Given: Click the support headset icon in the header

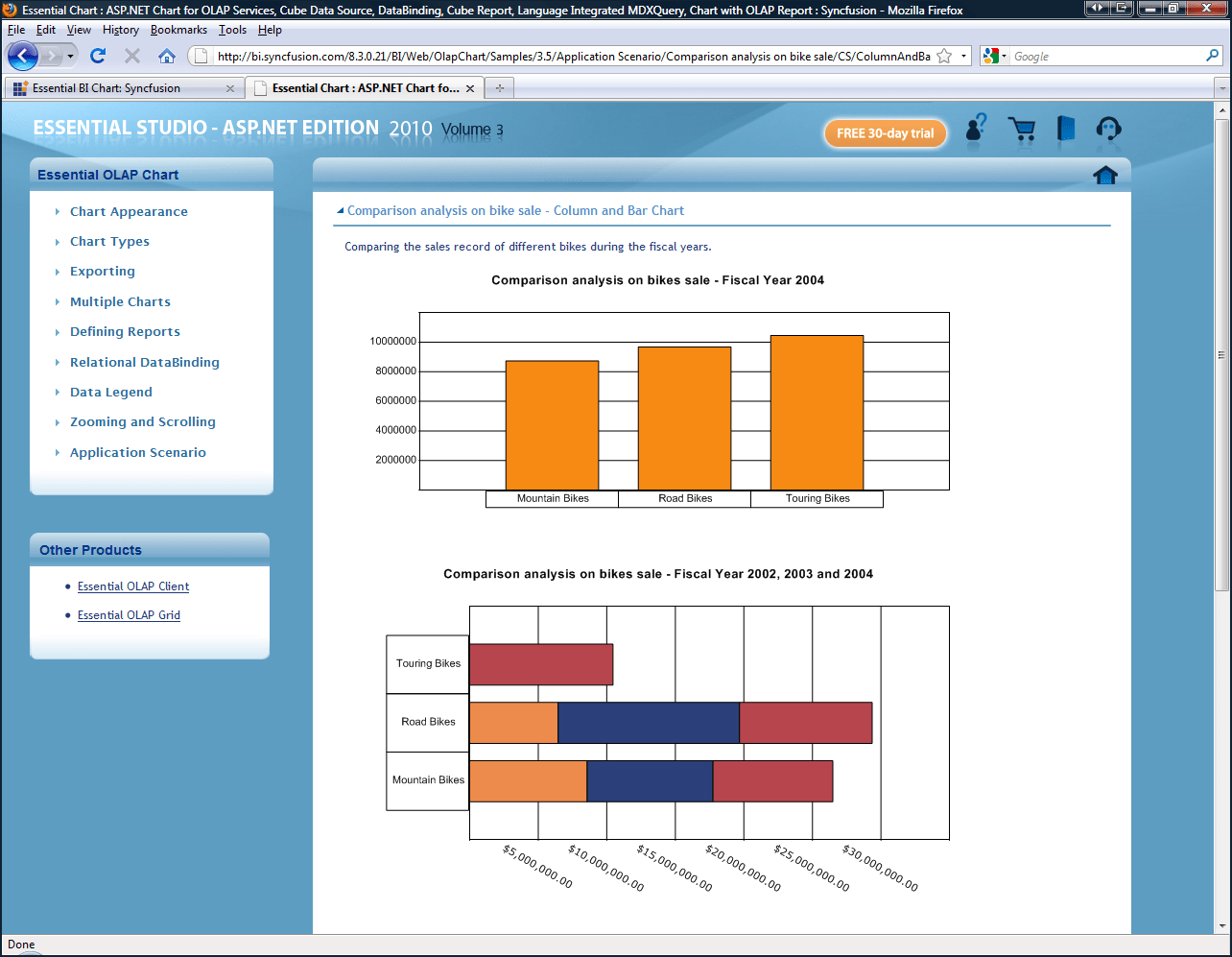Looking at the screenshot, I should 1108,130.
